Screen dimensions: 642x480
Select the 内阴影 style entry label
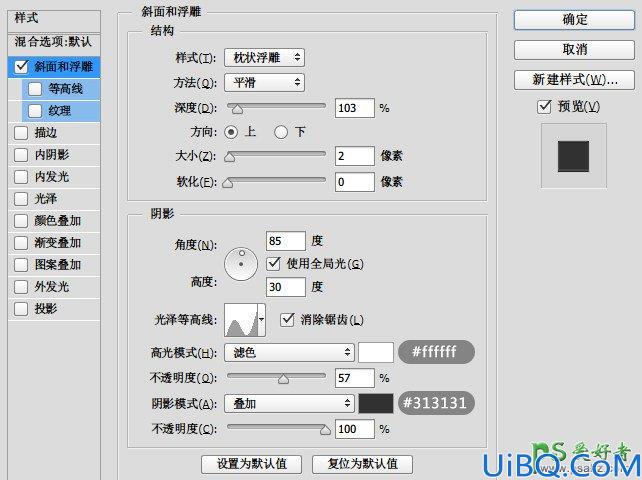click(x=52, y=155)
